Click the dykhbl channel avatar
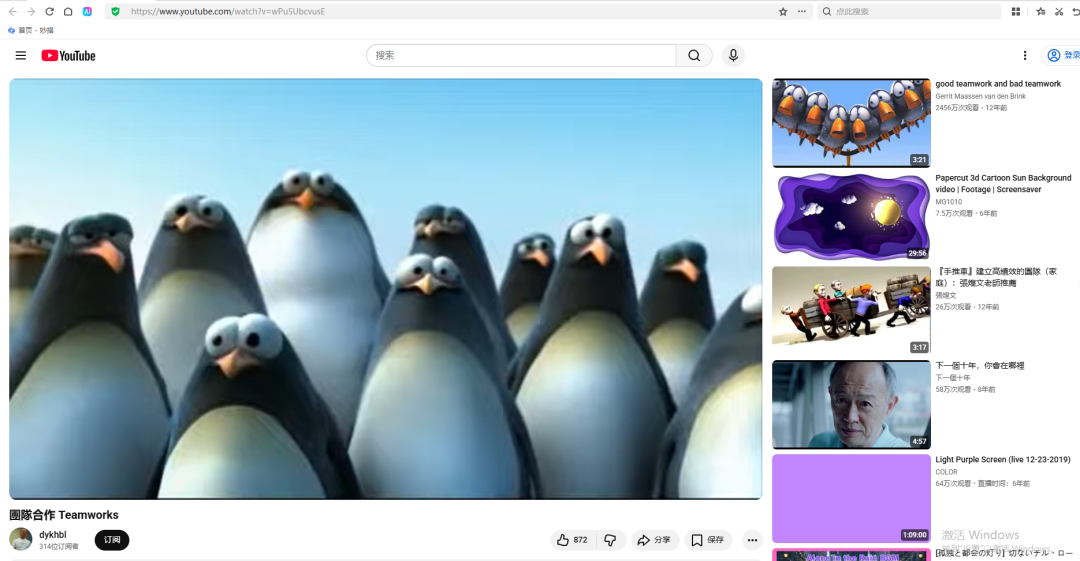 tap(21, 539)
